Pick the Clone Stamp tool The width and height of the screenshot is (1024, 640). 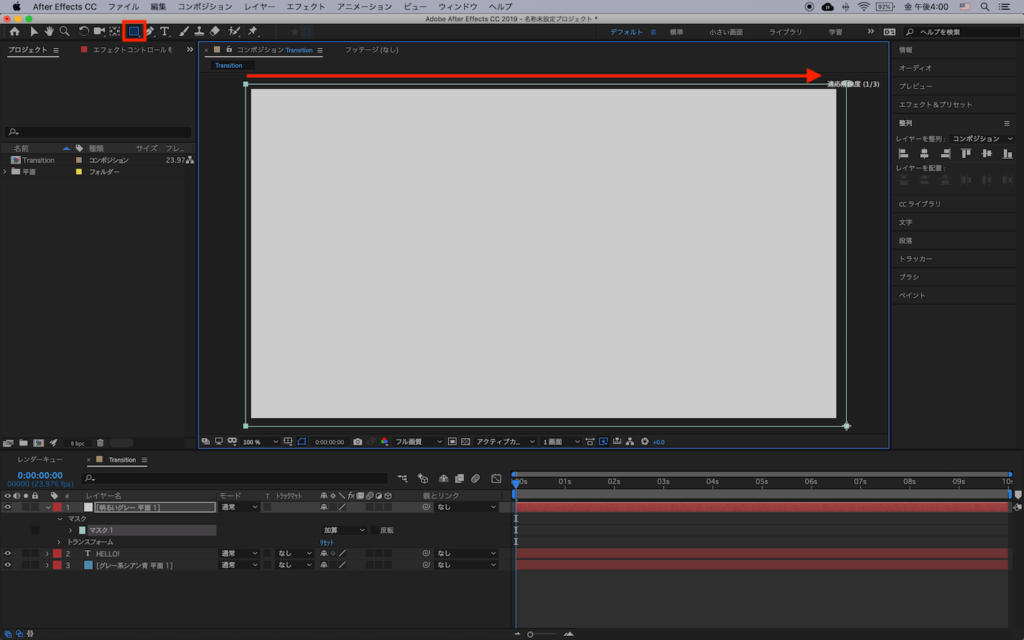(x=199, y=32)
